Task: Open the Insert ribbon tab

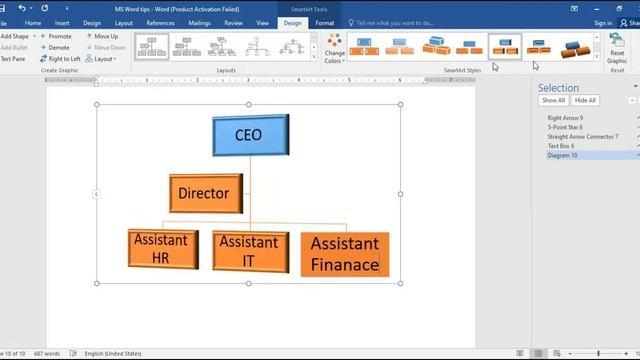Action: click(x=62, y=23)
